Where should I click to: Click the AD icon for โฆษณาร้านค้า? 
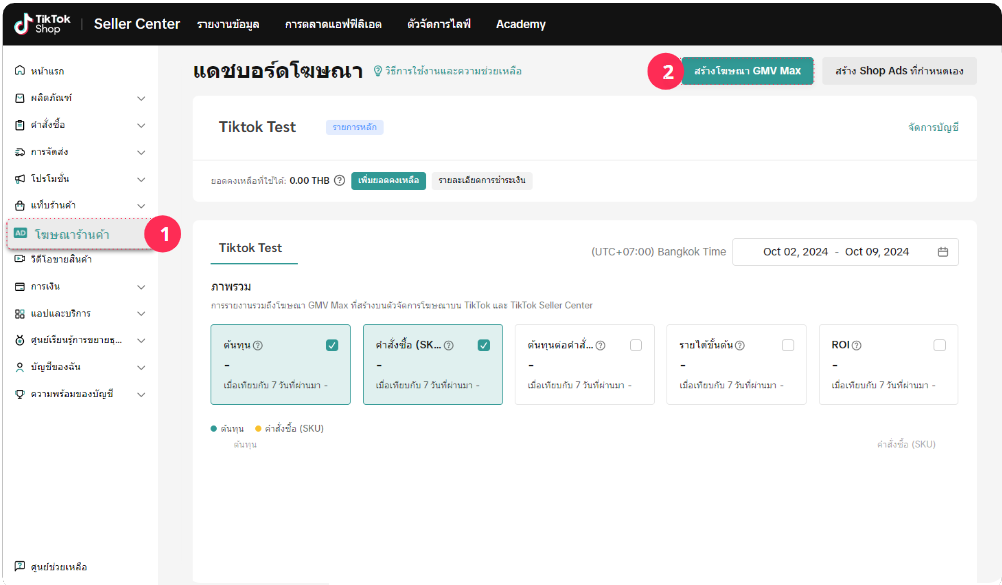(21, 233)
